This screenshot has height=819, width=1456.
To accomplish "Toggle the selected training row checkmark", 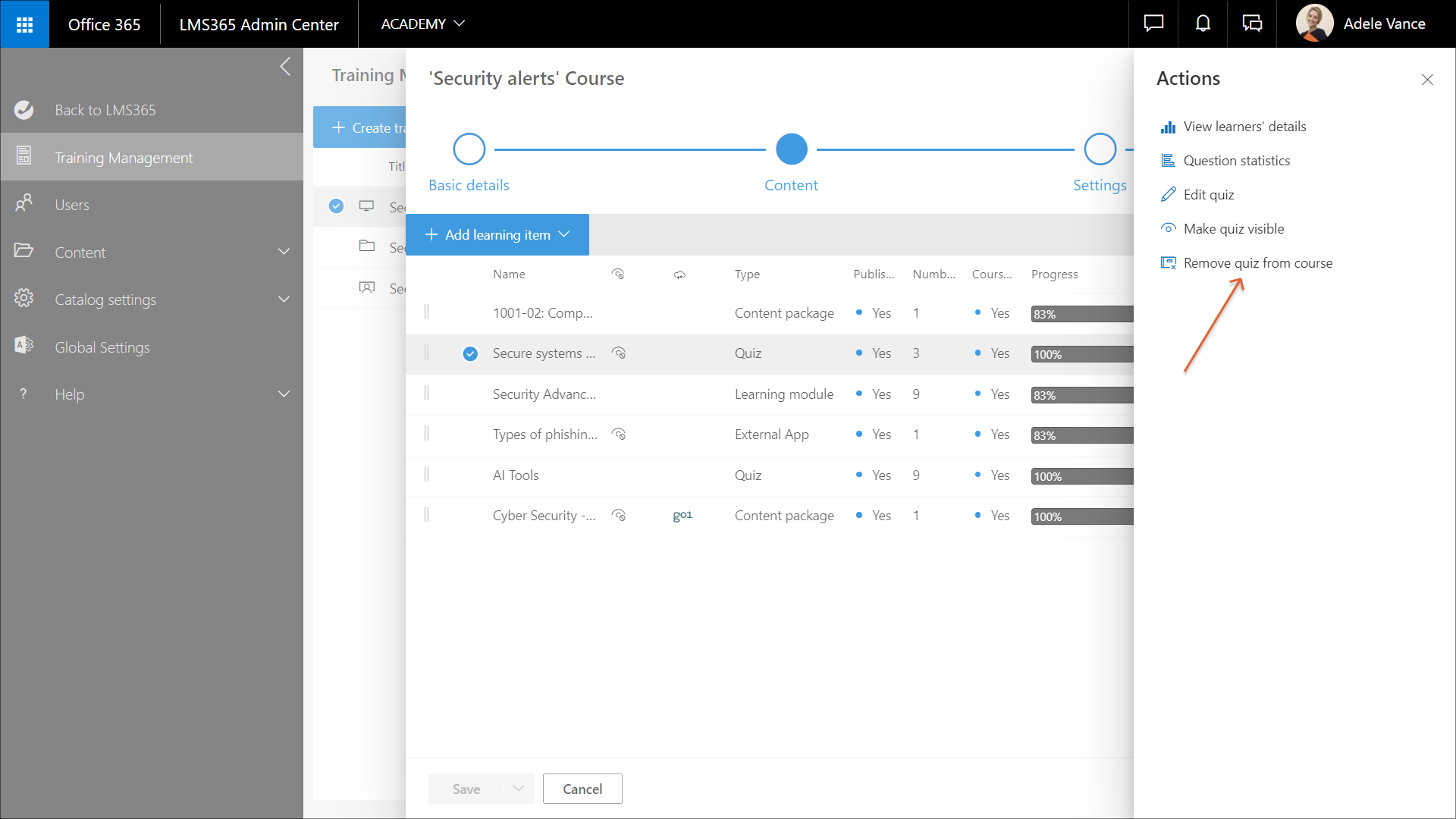I will coord(337,206).
